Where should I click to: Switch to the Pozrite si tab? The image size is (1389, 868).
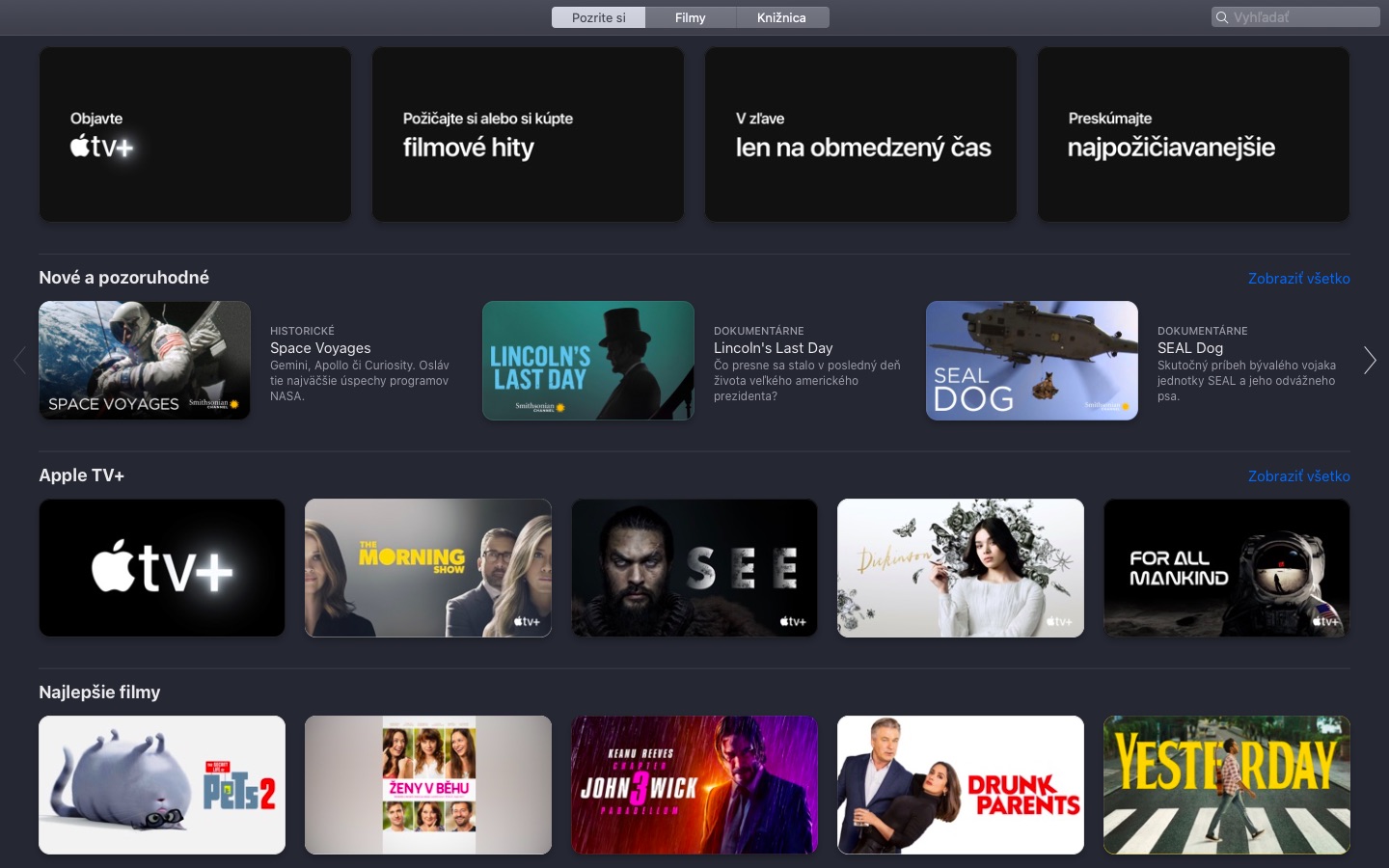[x=598, y=17]
